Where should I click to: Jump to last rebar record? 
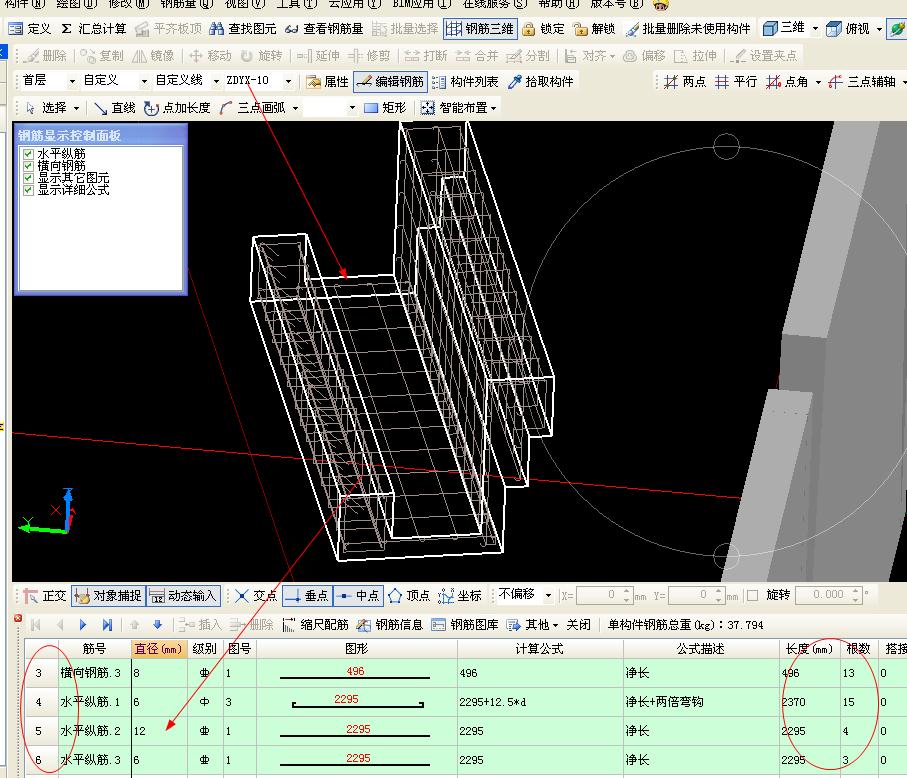coord(107,625)
